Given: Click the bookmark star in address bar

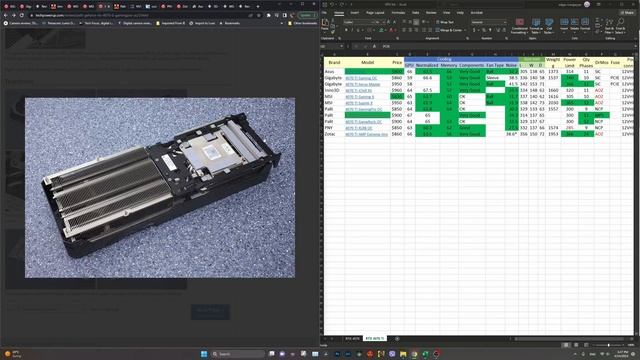Looking at the screenshot, I should (258, 15).
